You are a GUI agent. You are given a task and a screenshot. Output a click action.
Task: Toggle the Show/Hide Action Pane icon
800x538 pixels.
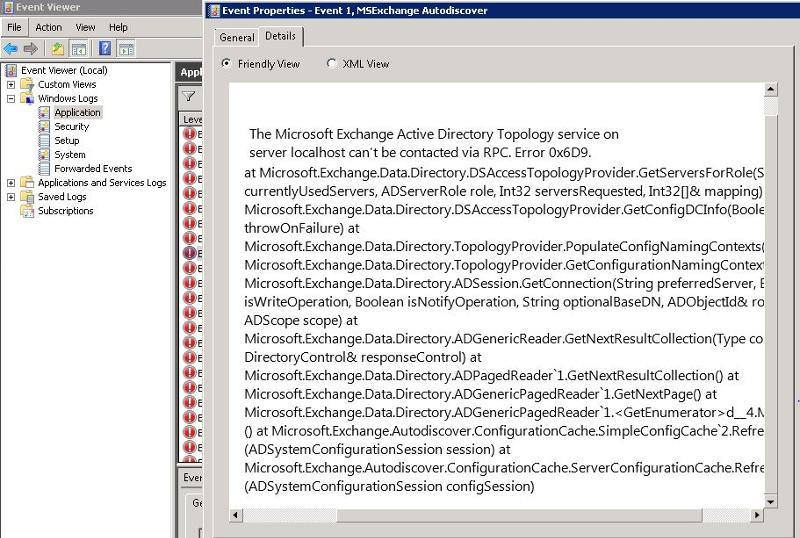126,49
